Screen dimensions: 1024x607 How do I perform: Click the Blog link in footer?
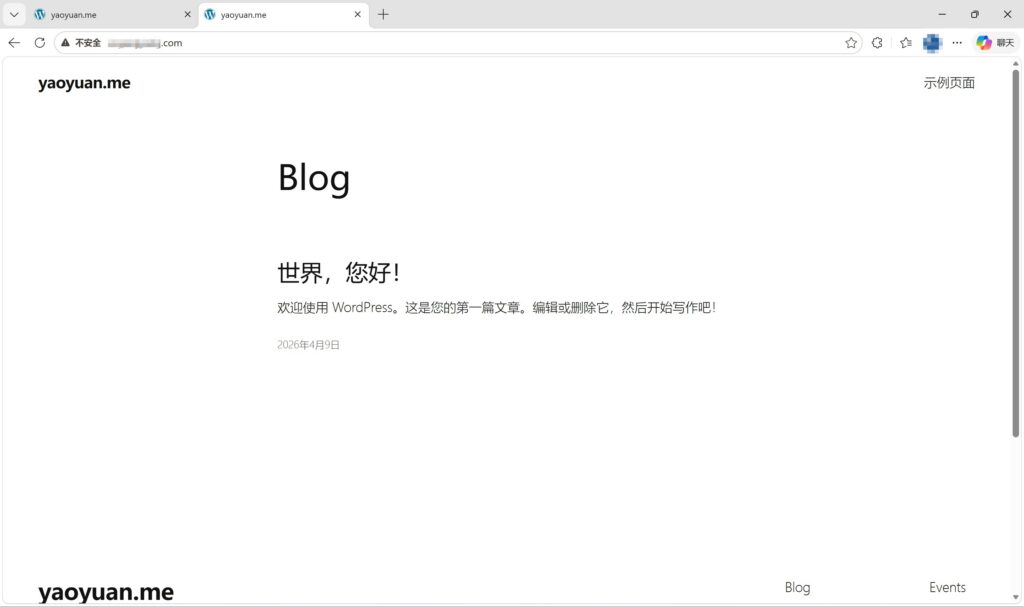(x=797, y=588)
